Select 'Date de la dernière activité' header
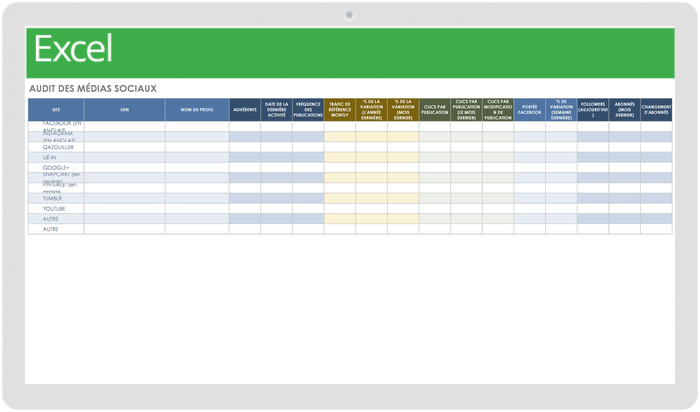700x412 pixels. 276,109
